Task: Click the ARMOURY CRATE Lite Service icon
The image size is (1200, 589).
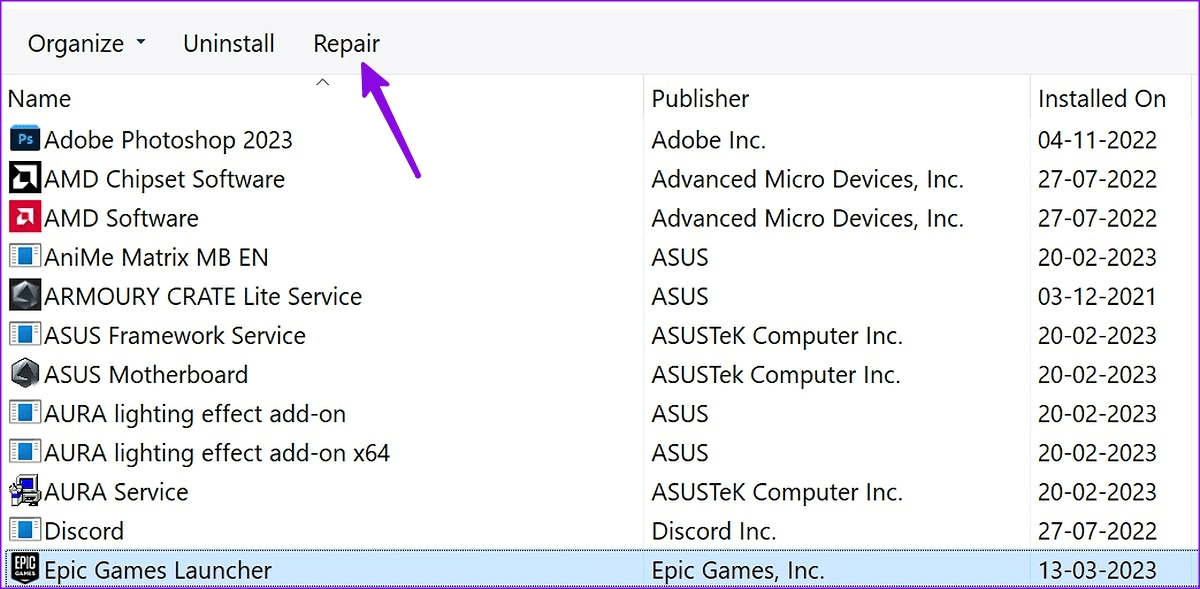Action: pyautogui.click(x=24, y=296)
